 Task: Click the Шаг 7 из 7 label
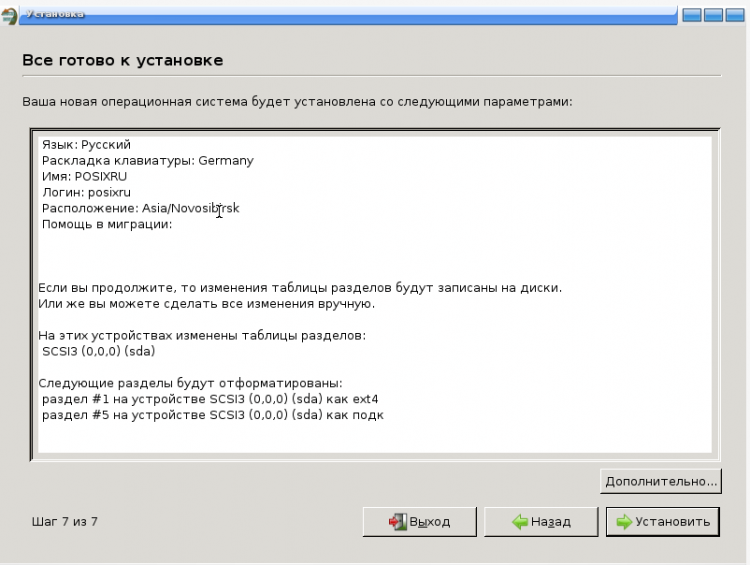point(65,521)
